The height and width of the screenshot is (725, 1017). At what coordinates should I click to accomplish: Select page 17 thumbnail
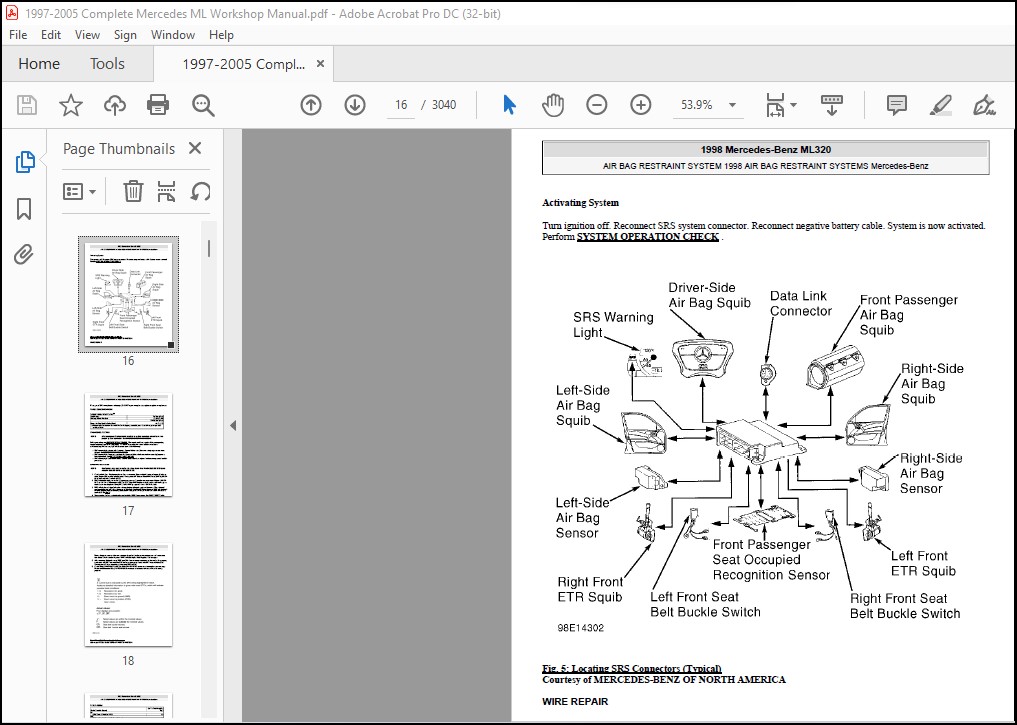[128, 445]
